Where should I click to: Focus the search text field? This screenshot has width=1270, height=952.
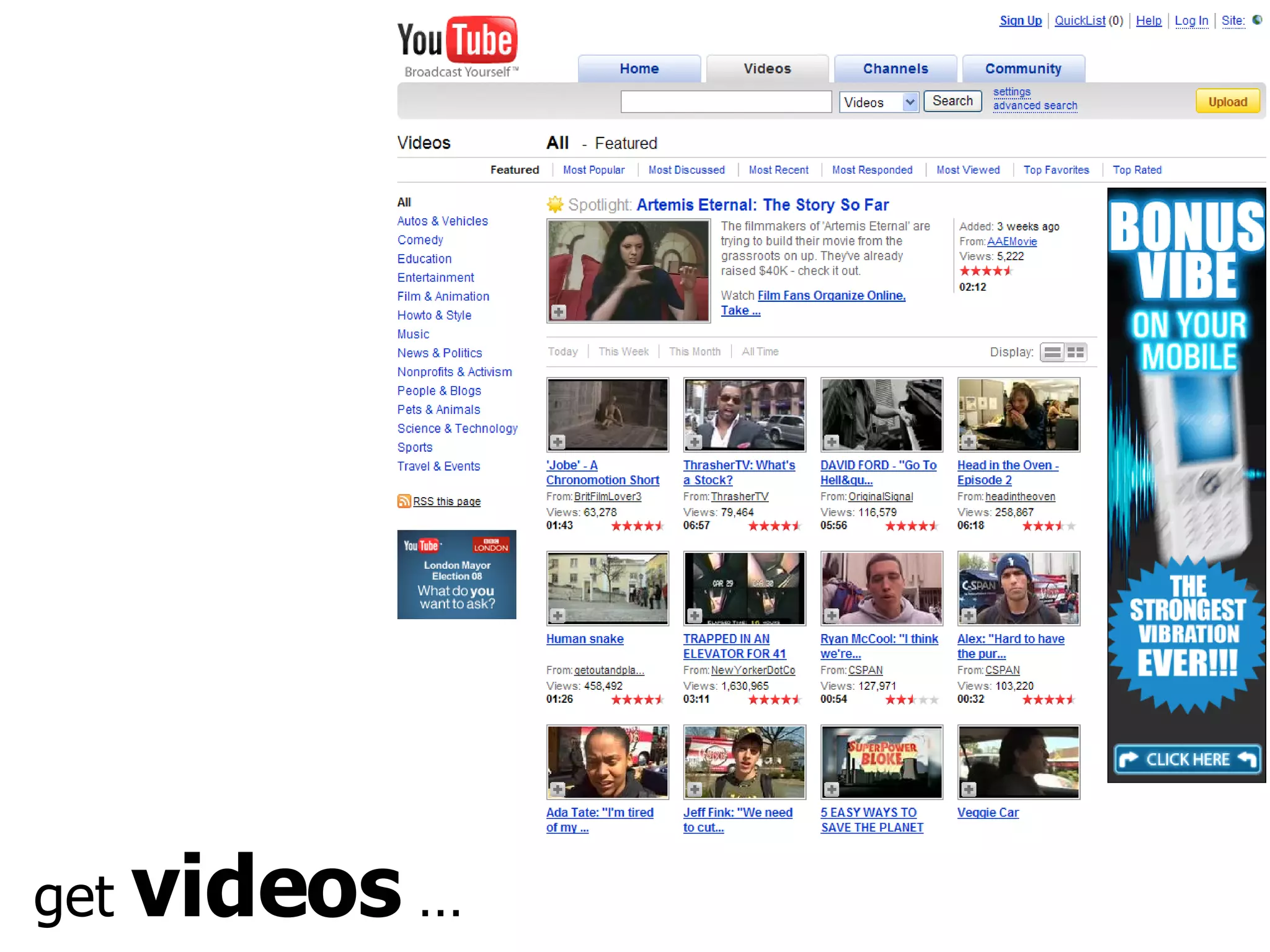(x=726, y=102)
